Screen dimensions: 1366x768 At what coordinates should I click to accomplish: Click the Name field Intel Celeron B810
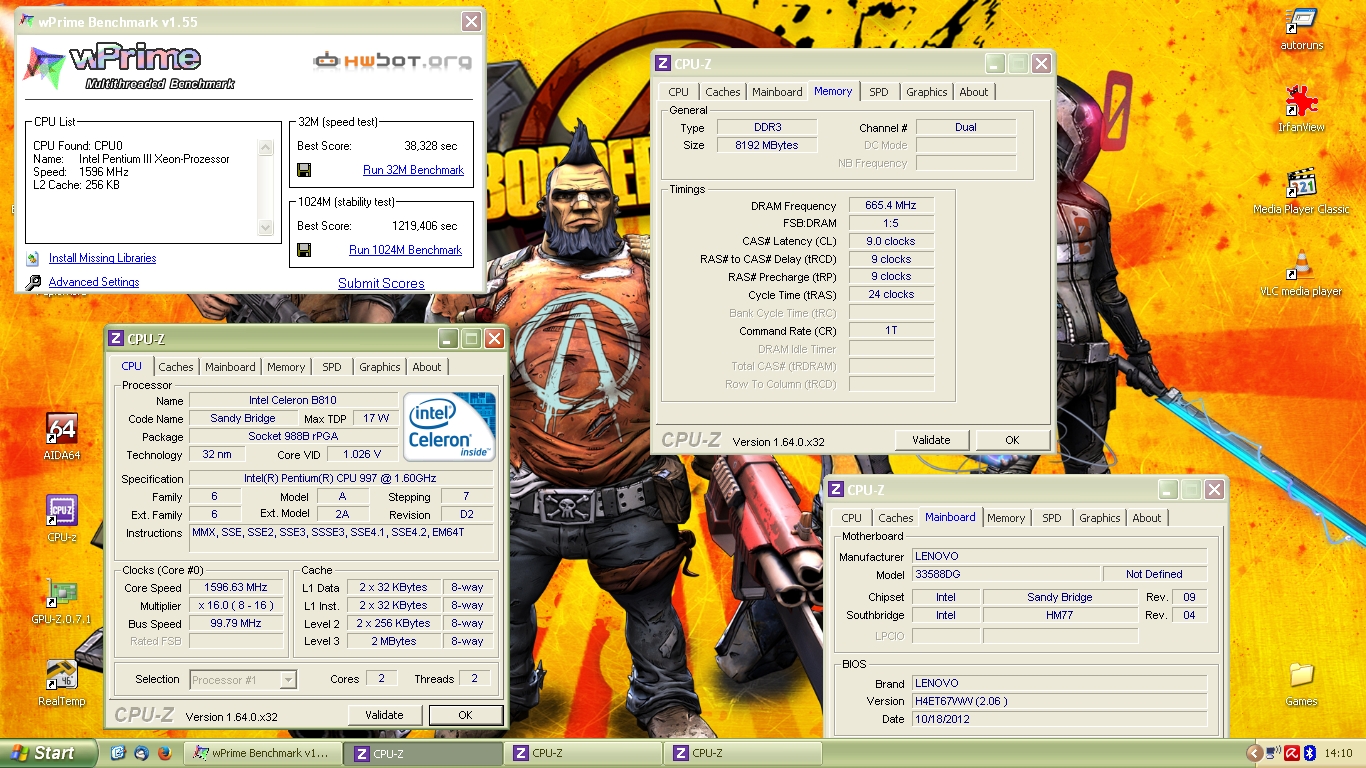pyautogui.click(x=293, y=400)
